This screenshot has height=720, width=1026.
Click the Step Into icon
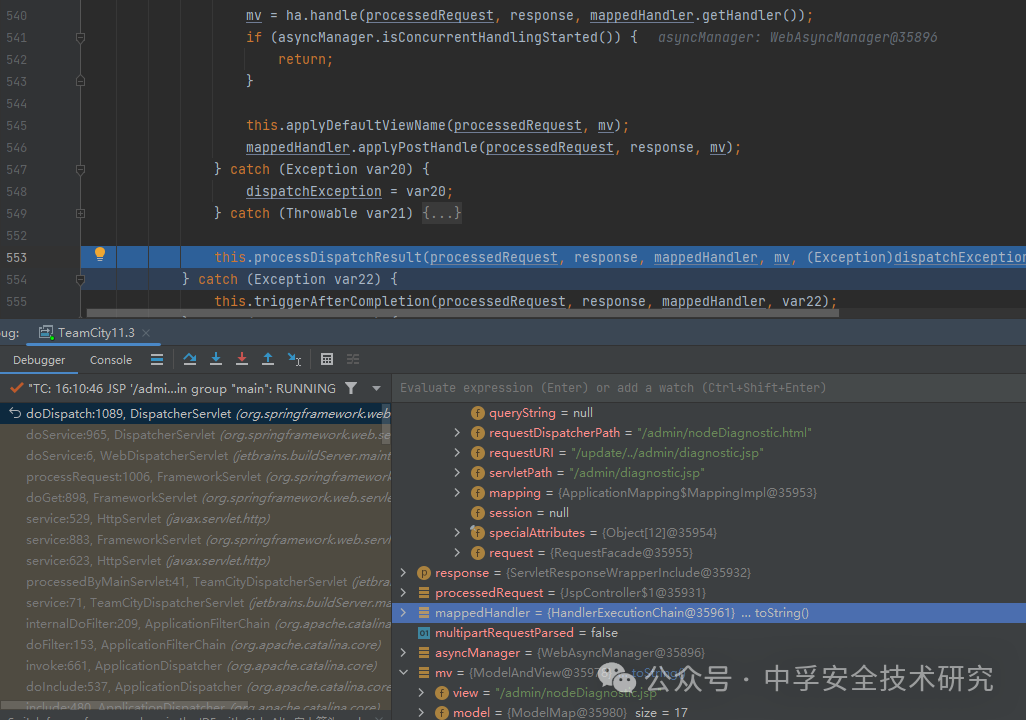tap(216, 359)
